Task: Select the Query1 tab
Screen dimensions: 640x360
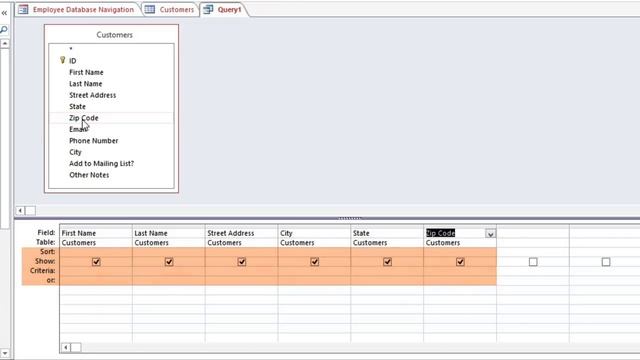Action: tap(229, 9)
